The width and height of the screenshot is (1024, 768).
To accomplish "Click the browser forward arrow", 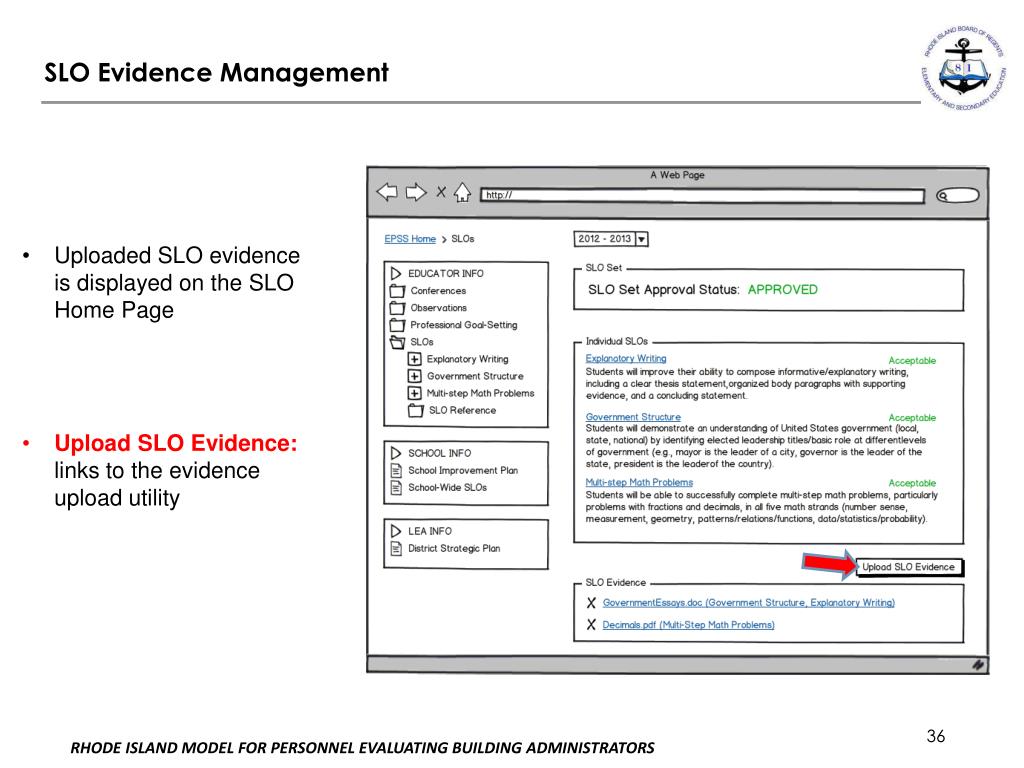I will 416,192.
